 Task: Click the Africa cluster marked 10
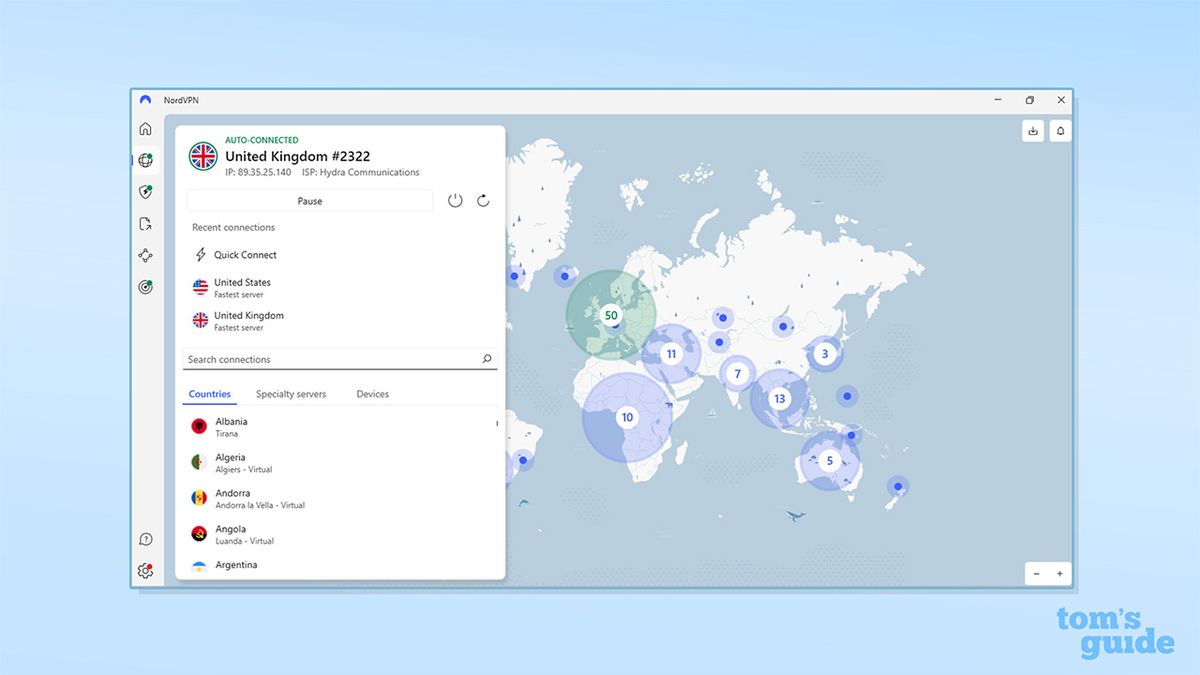[627, 417]
